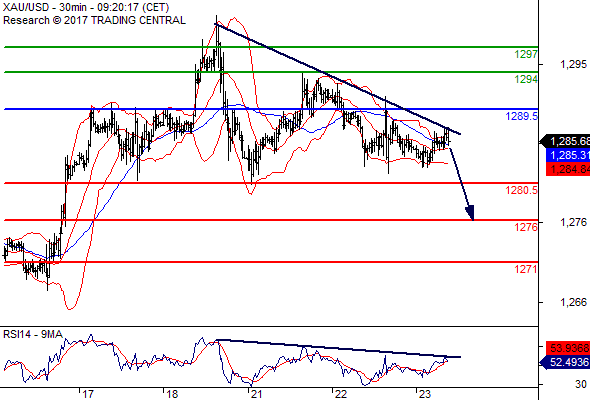Click the RSI14 - 9MA indicator title
Viewport: 590px width, 400px height.
pos(33,335)
